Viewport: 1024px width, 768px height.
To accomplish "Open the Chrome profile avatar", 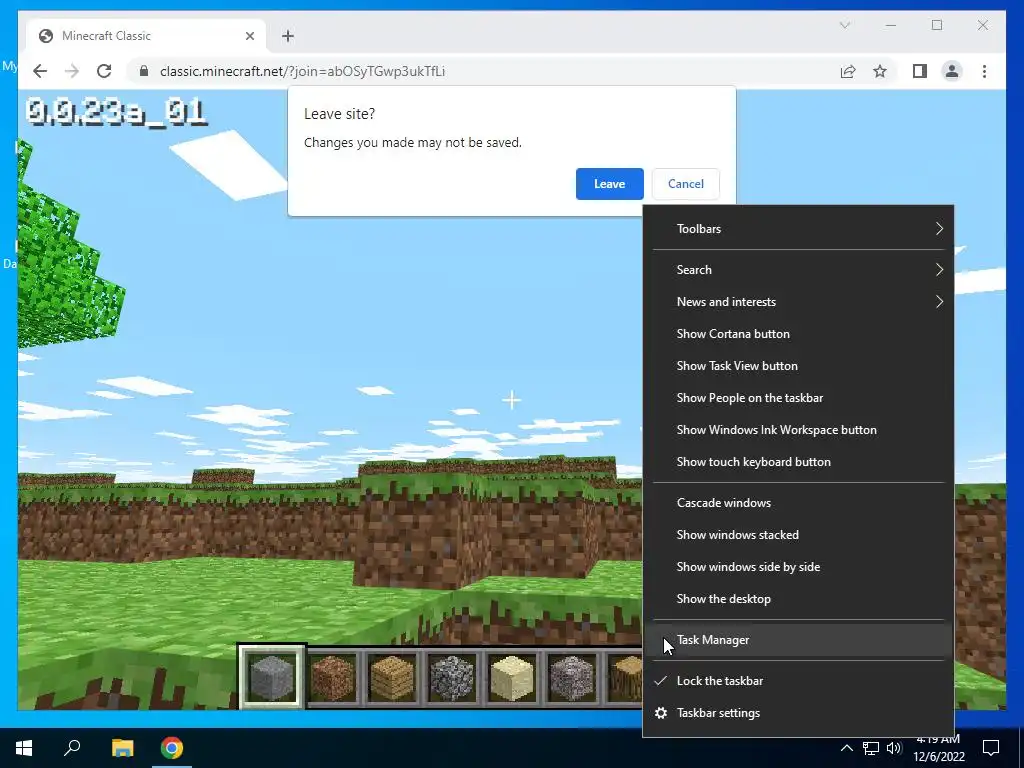I will pyautogui.click(x=952, y=71).
